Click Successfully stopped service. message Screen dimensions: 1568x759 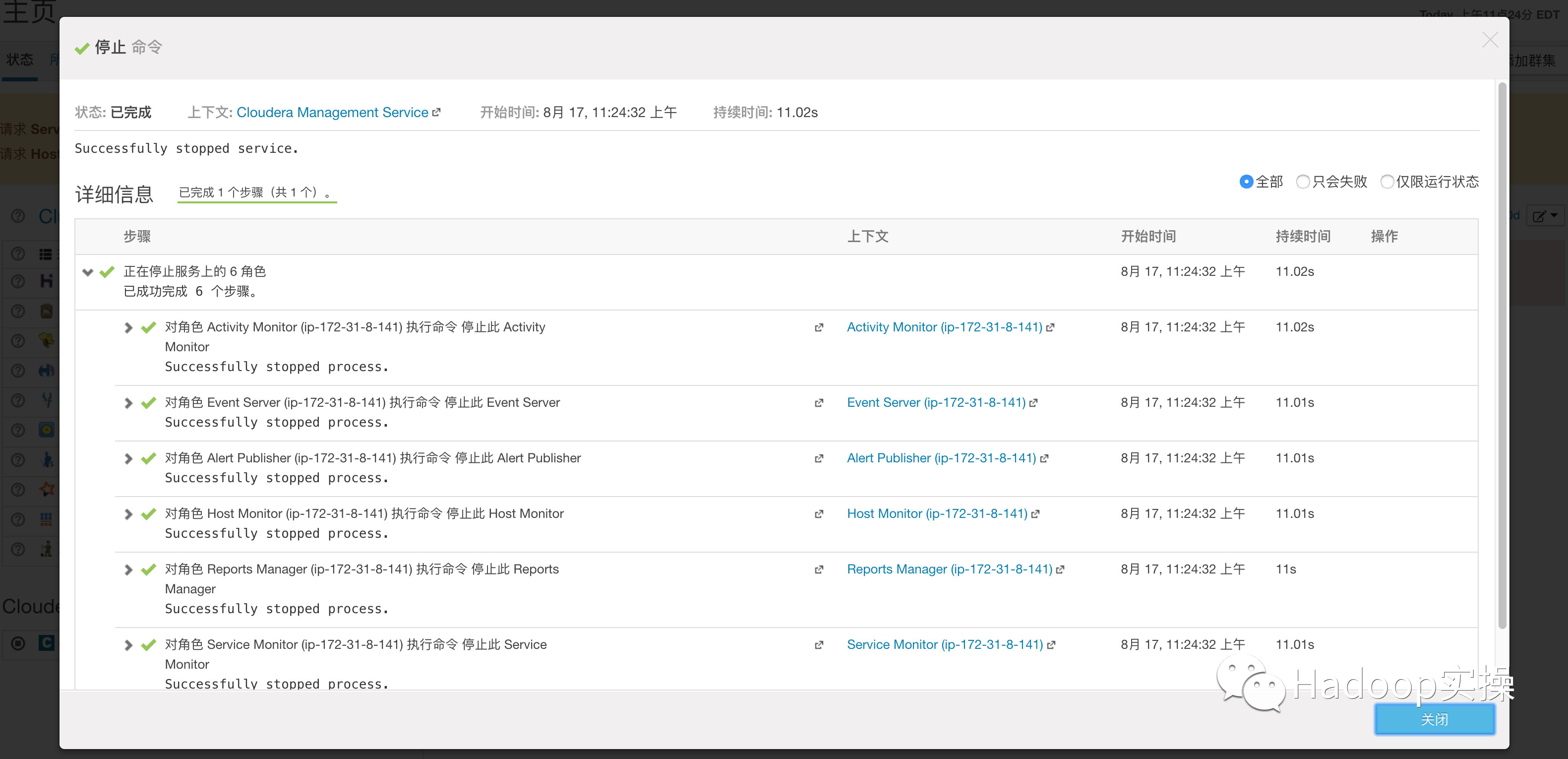tap(186, 149)
